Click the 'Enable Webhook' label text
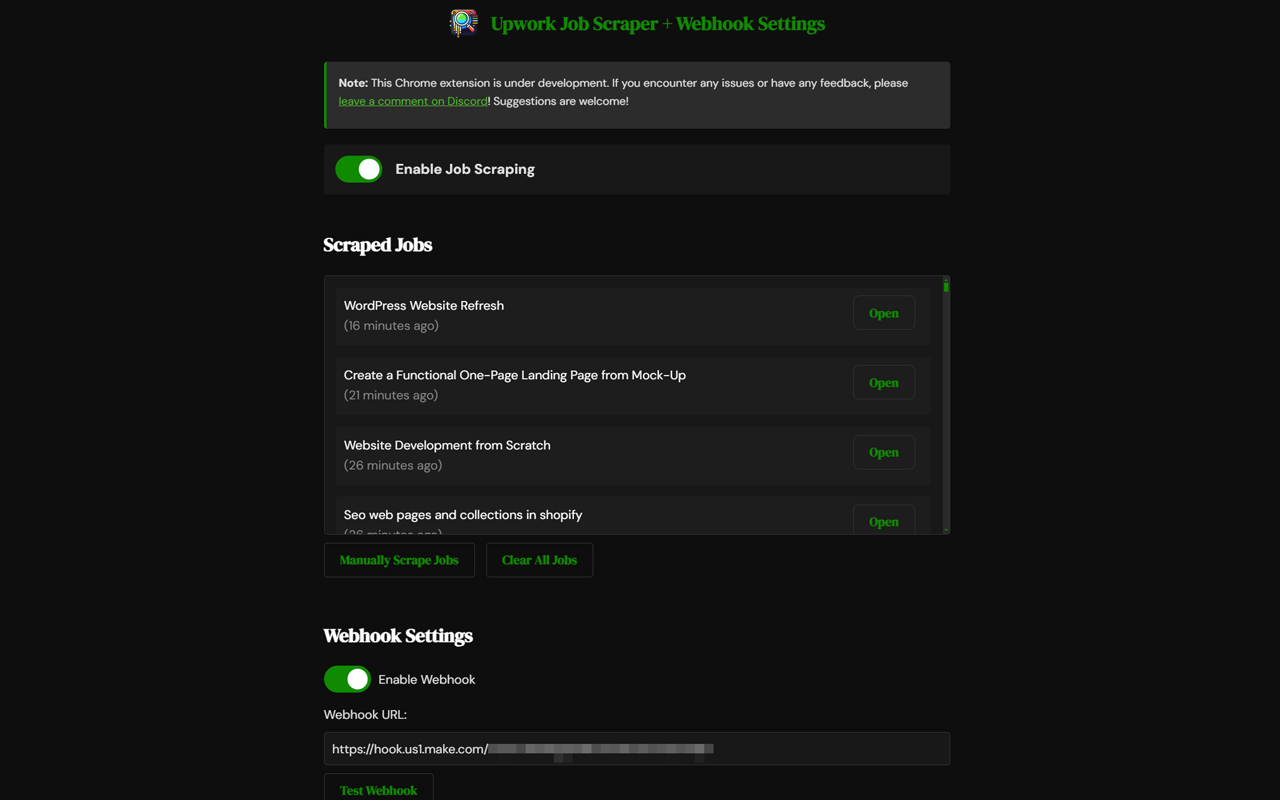 pyautogui.click(x=427, y=680)
